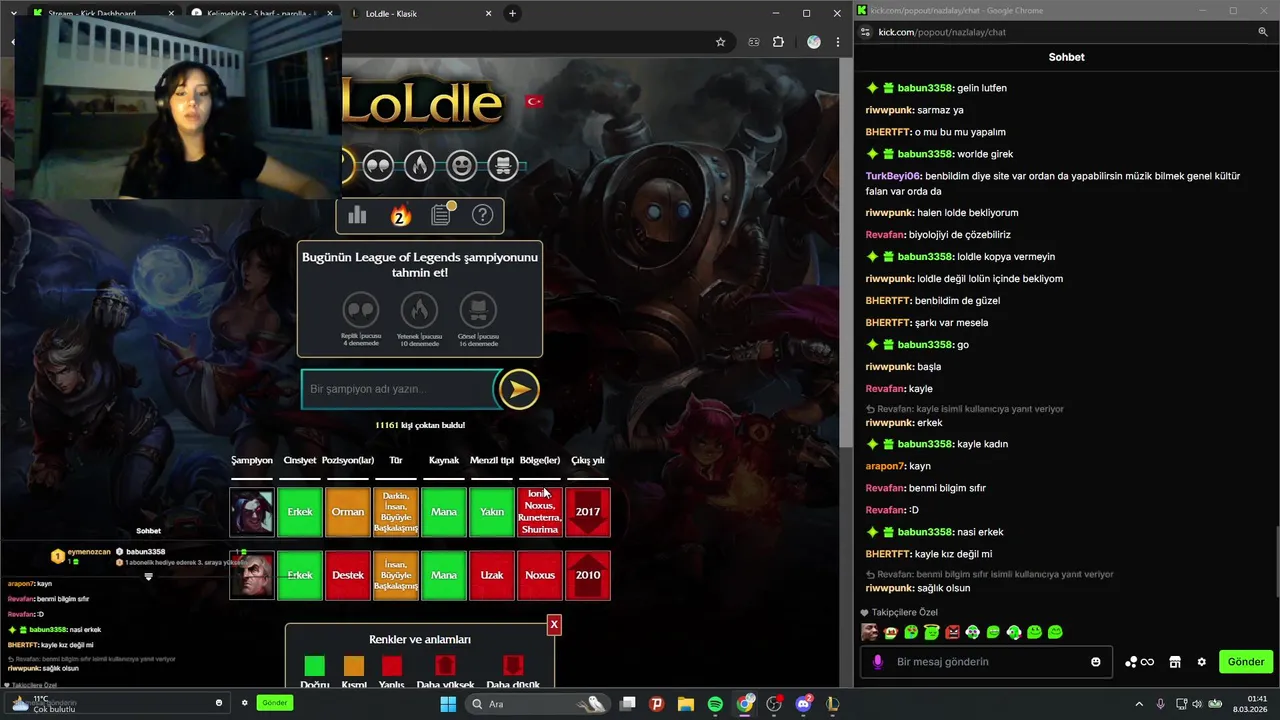Open Discord from the taskbar
The width and height of the screenshot is (1280, 720).
tap(803, 704)
